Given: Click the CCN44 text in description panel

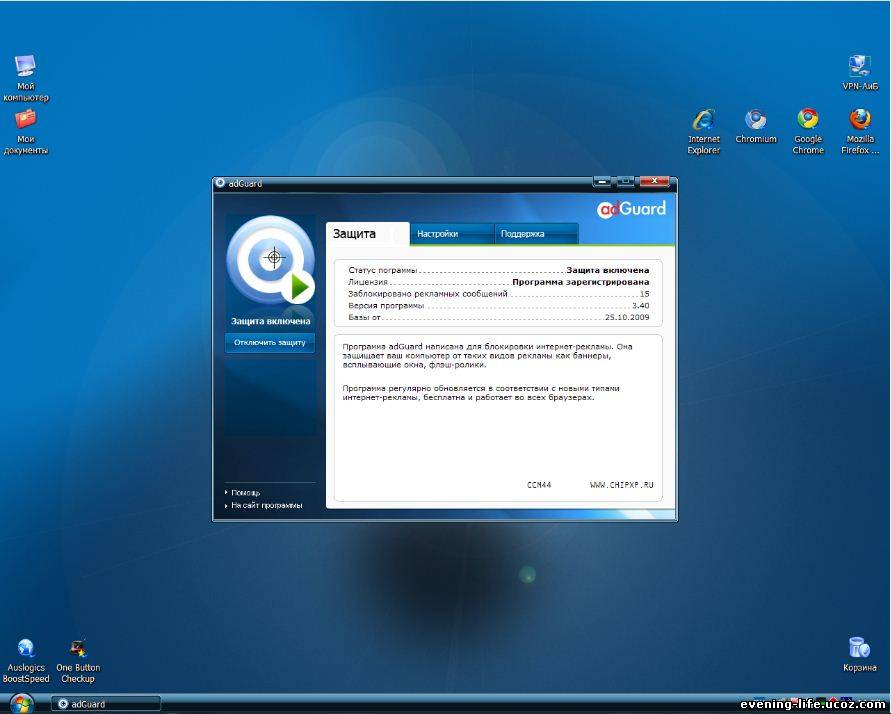Looking at the screenshot, I should point(539,485).
